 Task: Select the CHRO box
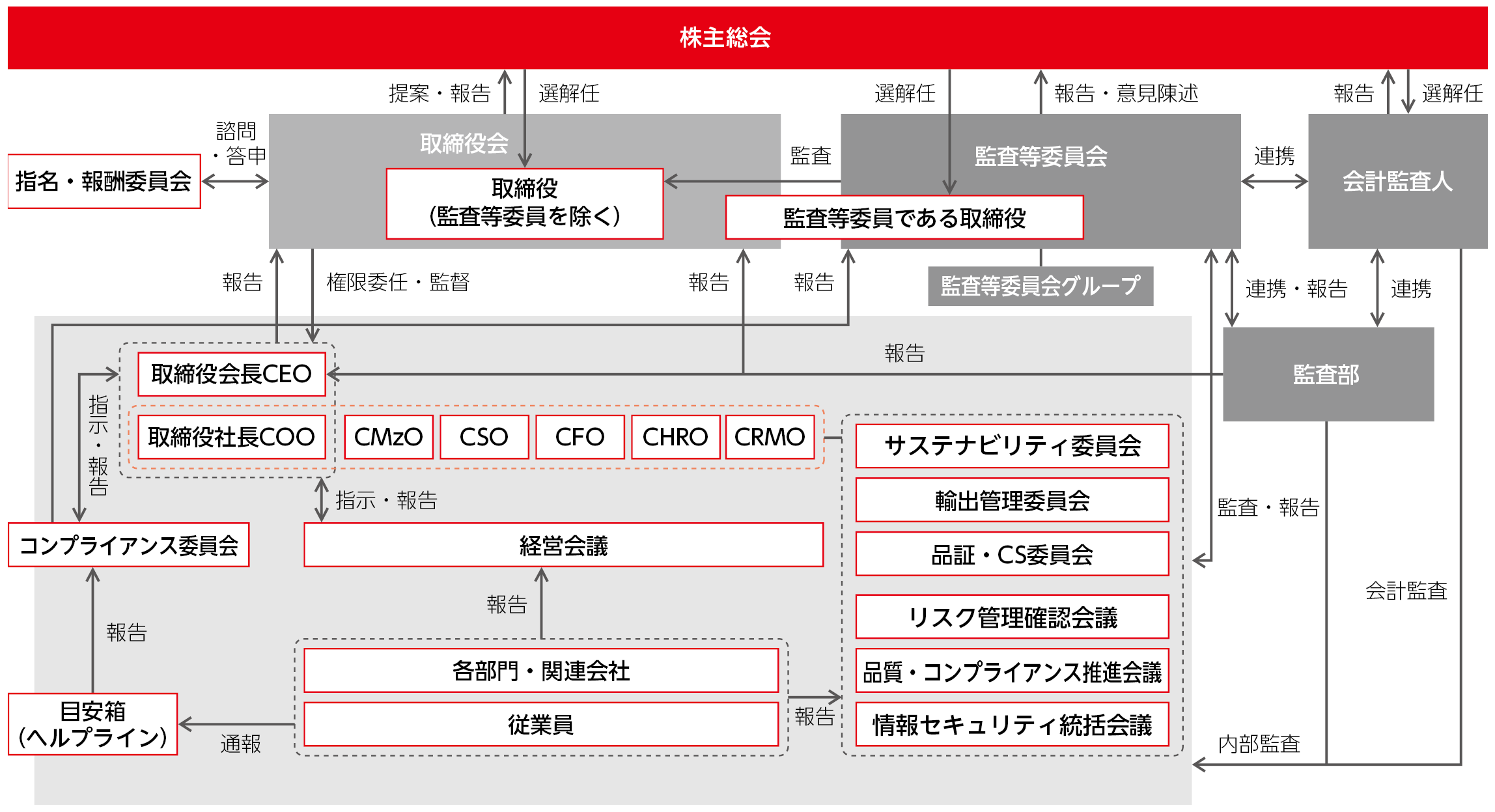coord(675,438)
